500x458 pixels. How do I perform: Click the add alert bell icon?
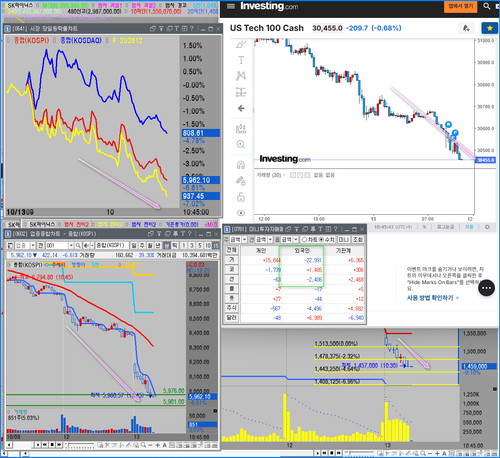point(466,28)
